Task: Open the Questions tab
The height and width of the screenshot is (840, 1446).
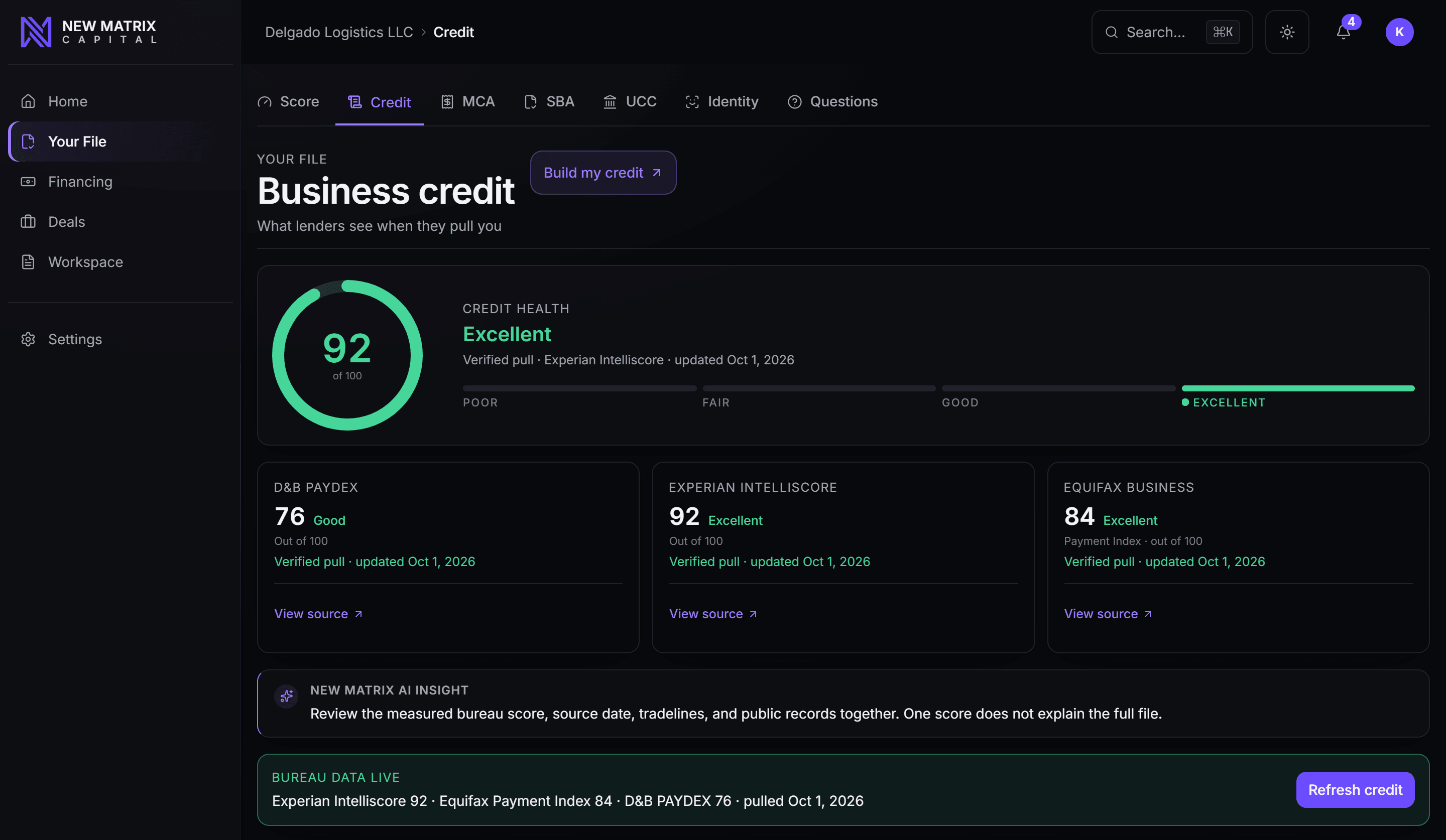Action: tap(832, 102)
